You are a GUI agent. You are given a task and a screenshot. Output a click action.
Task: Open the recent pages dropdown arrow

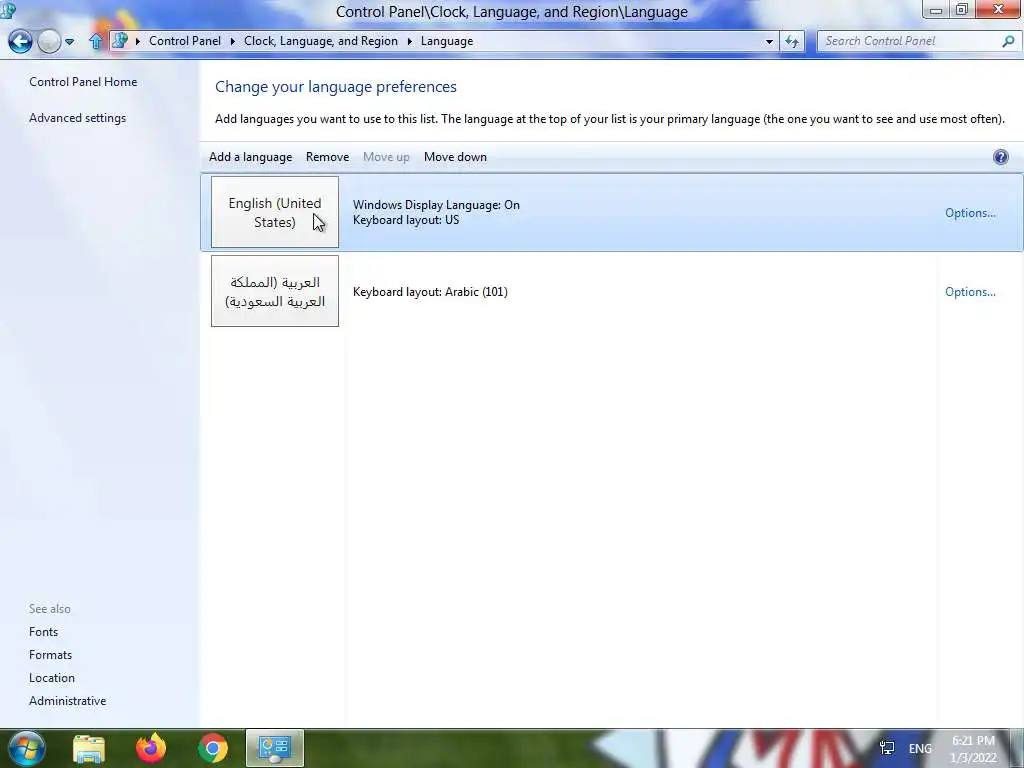69,42
